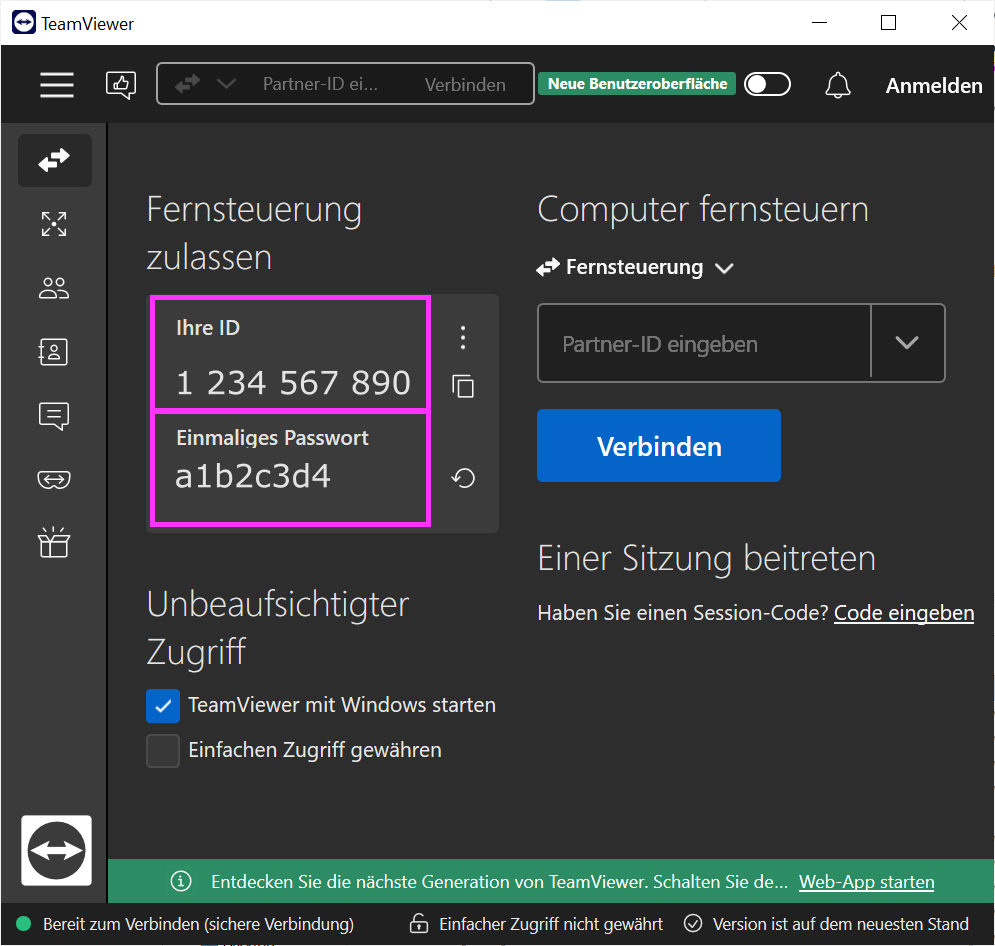Check Einfachen Zugriff gewähren
The width and height of the screenshot is (995, 946).
tap(163, 751)
